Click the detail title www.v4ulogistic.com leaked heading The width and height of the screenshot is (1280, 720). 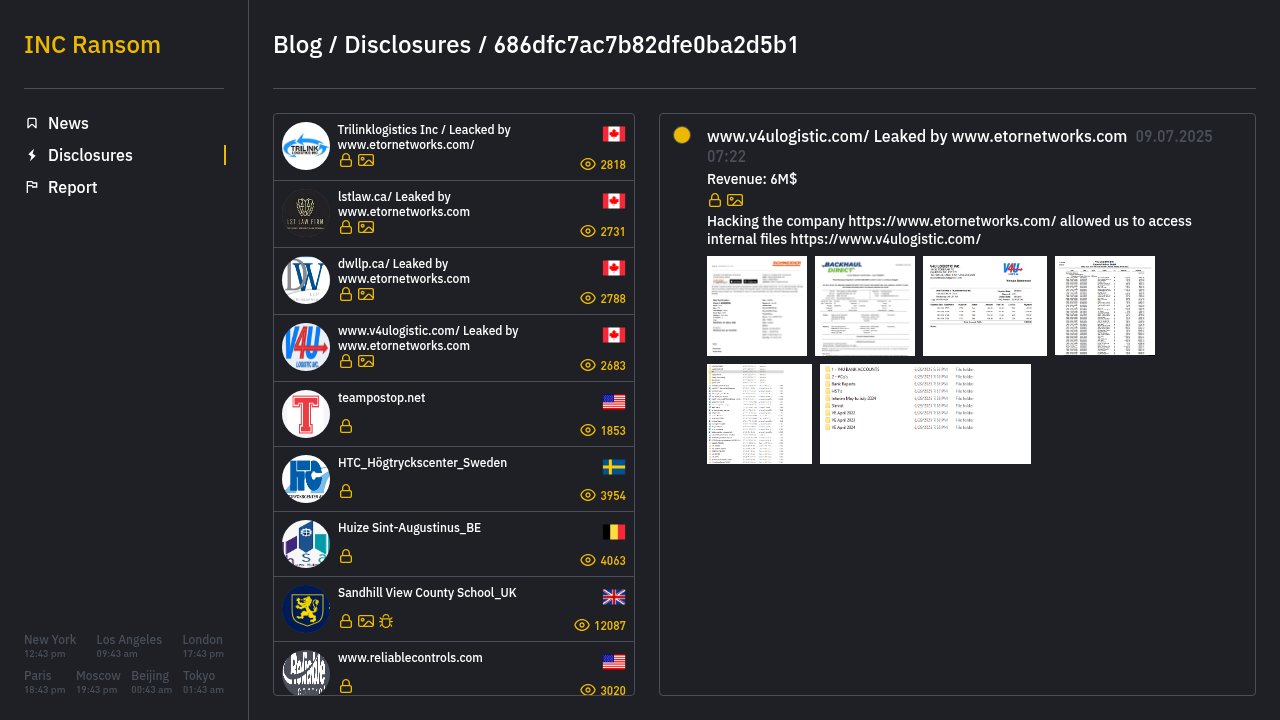point(917,136)
